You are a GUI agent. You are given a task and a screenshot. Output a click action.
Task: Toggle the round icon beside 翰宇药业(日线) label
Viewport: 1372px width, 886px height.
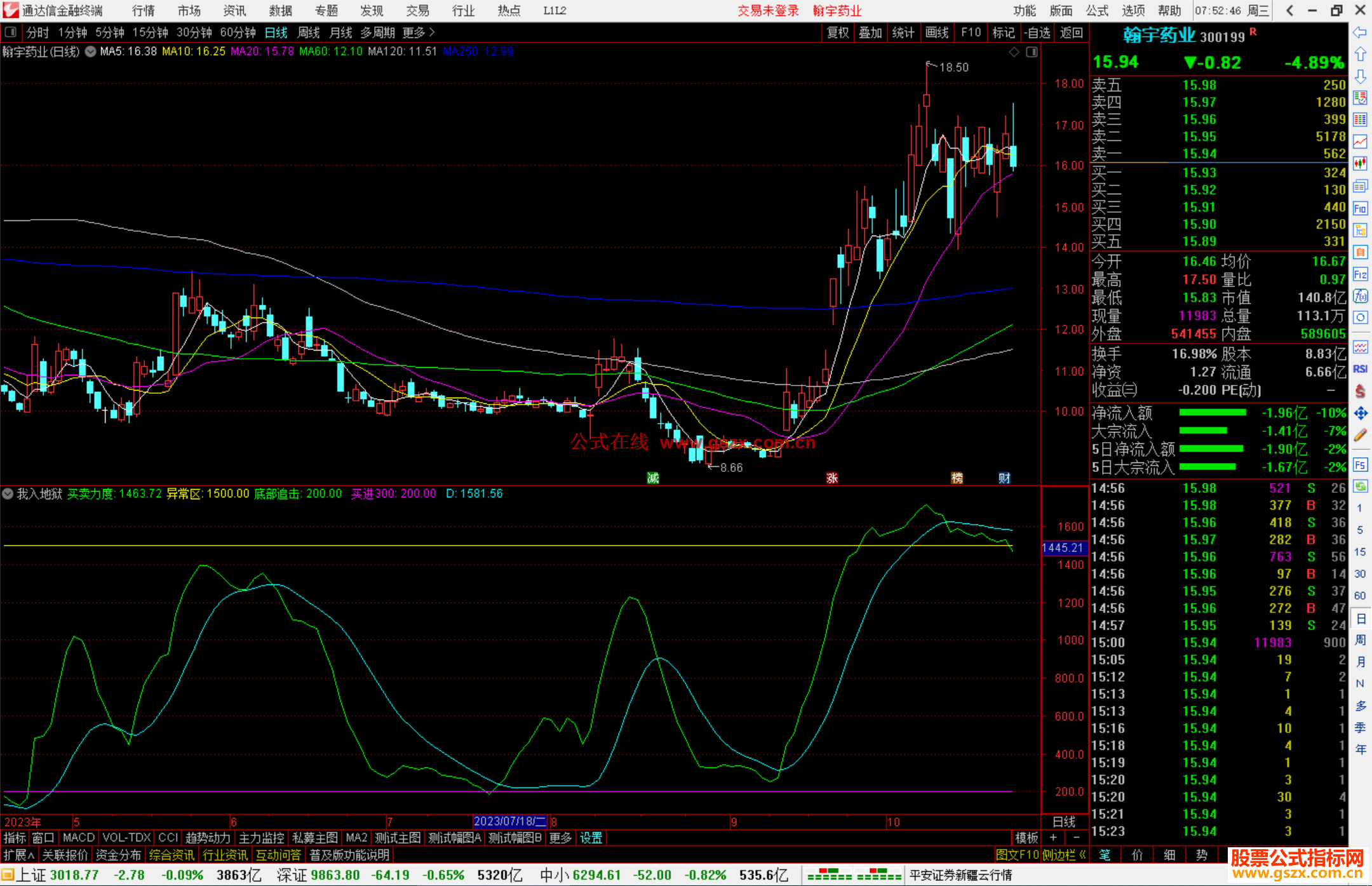[91, 51]
